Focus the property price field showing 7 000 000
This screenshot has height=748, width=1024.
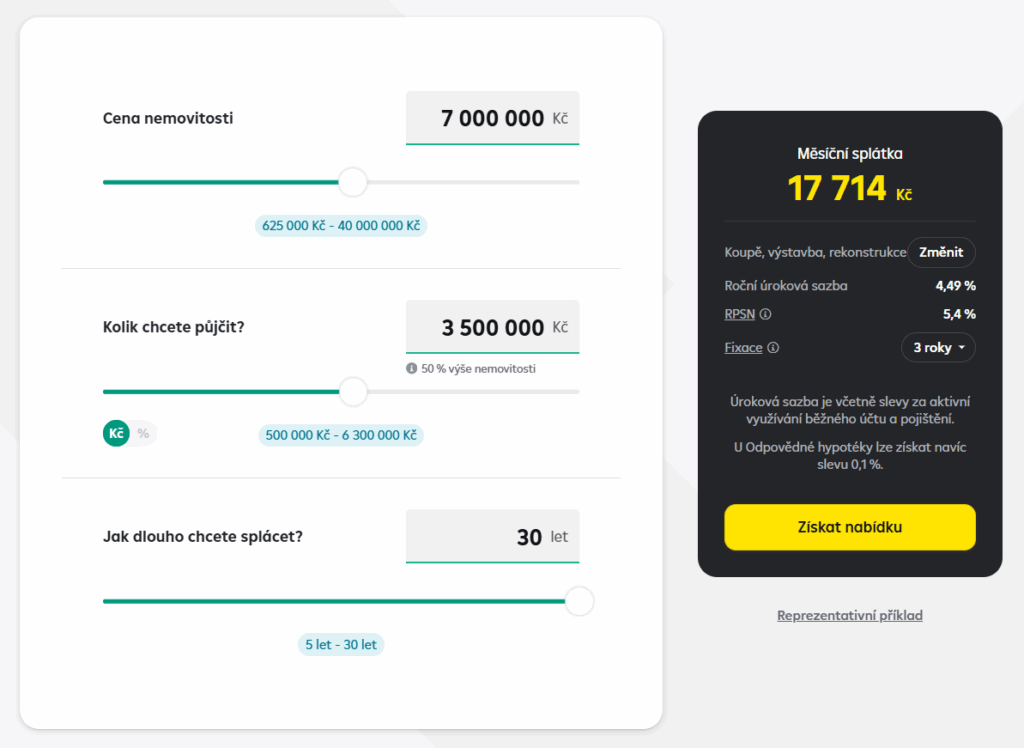pos(492,119)
